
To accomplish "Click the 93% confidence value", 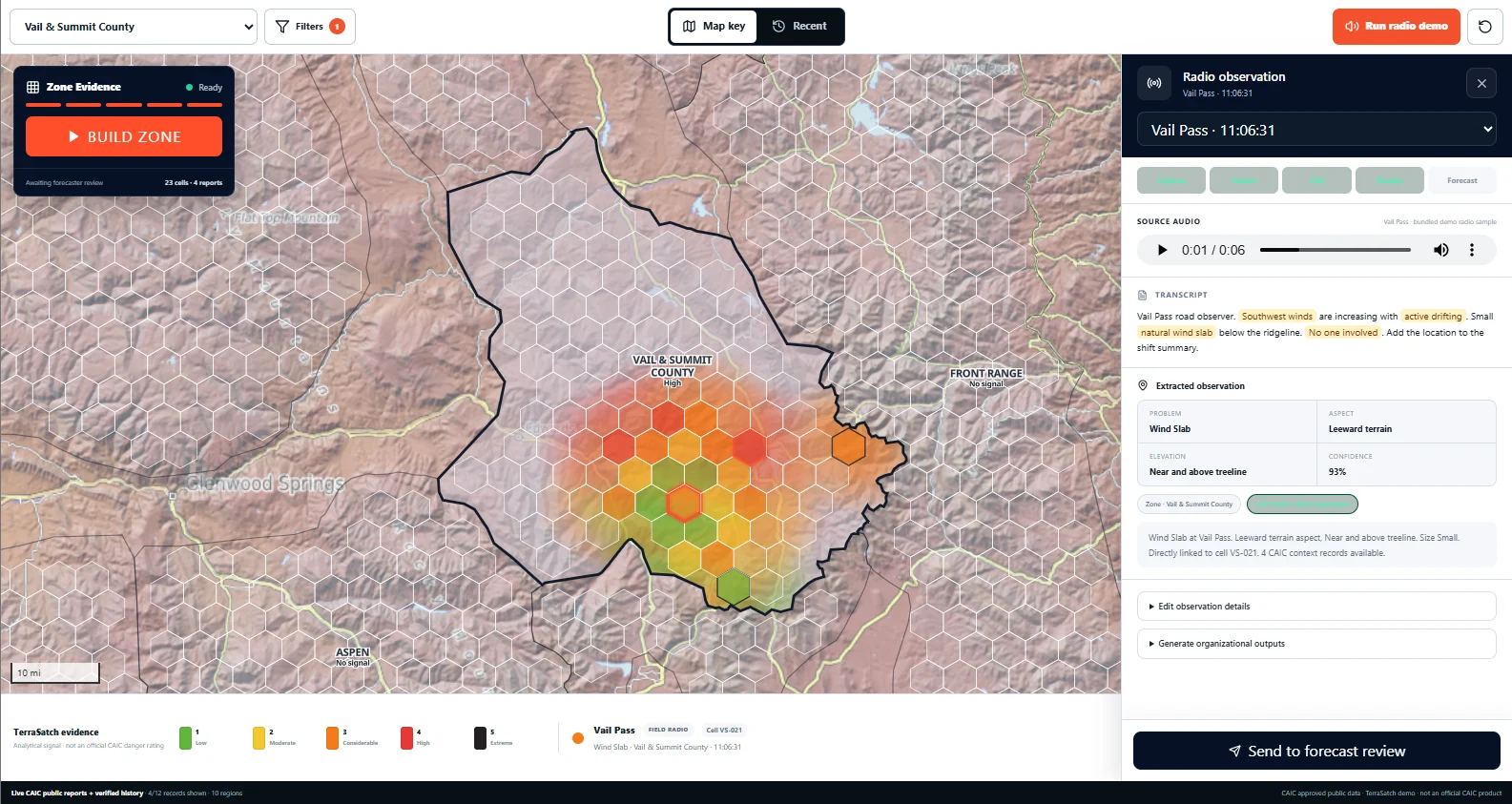I will (x=1337, y=472).
